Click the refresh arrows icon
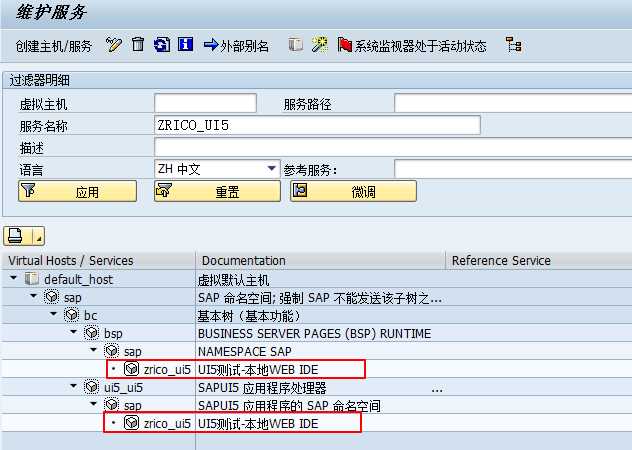This screenshot has height=450, width=632. (x=162, y=44)
